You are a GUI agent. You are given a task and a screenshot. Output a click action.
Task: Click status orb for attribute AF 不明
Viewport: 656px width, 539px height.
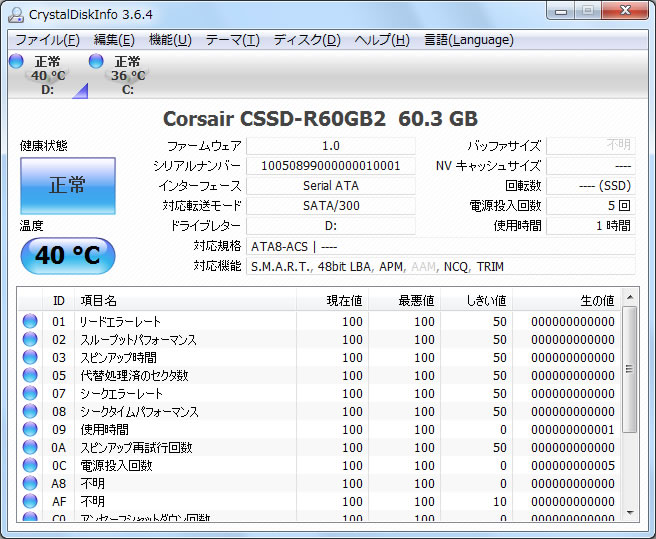tap(30, 501)
